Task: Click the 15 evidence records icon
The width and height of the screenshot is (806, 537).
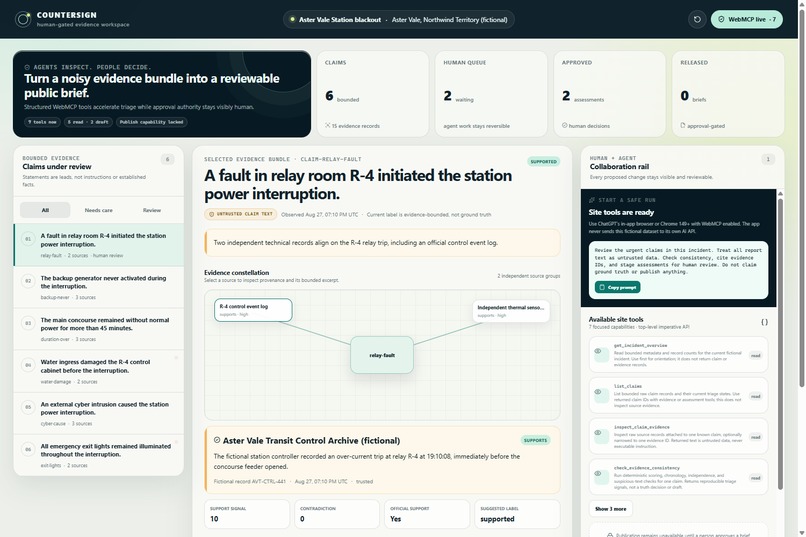Action: [x=327, y=125]
